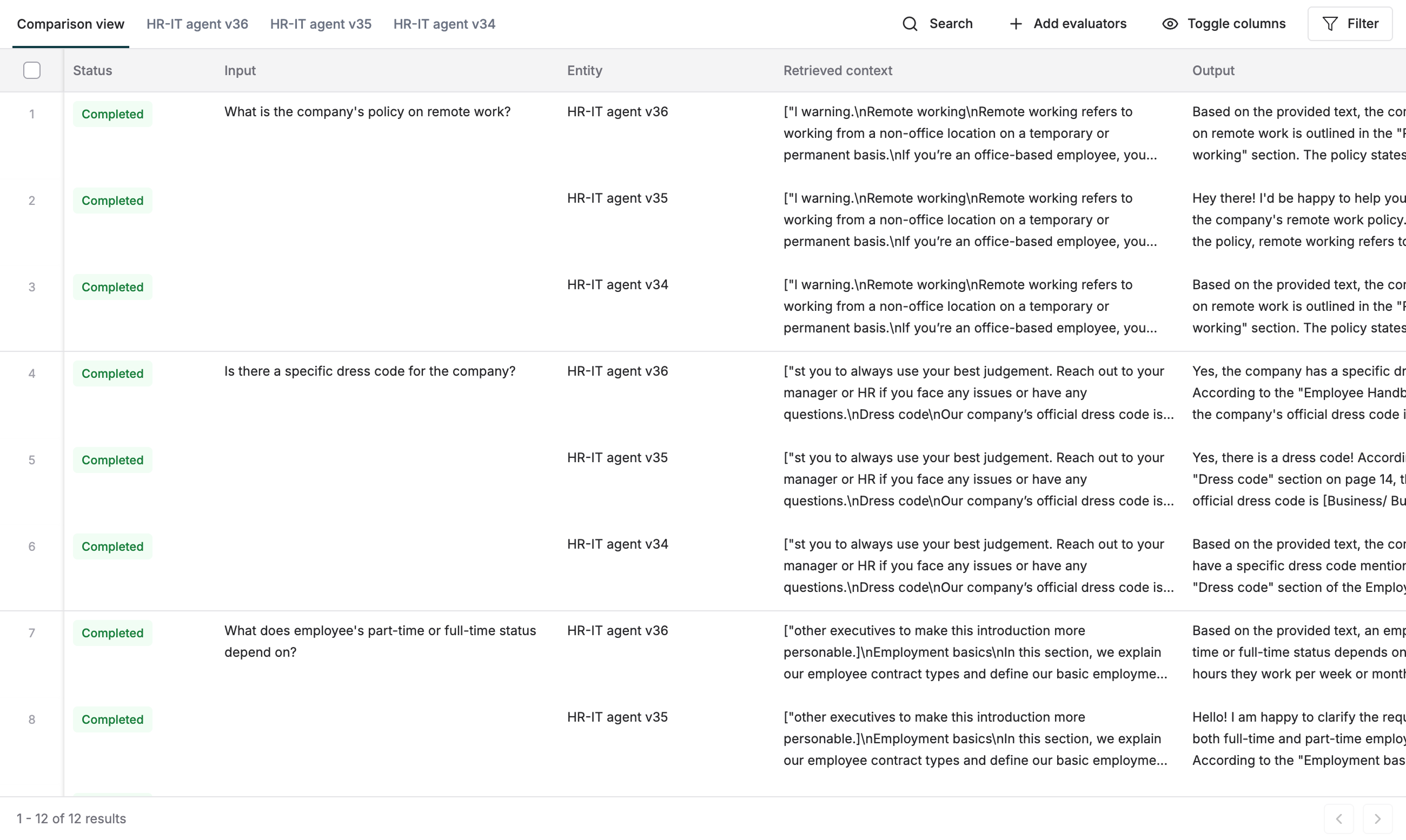Viewport: 1406px width, 840px height.
Task: Click the funnel Filter icon
Action: coord(1330,24)
